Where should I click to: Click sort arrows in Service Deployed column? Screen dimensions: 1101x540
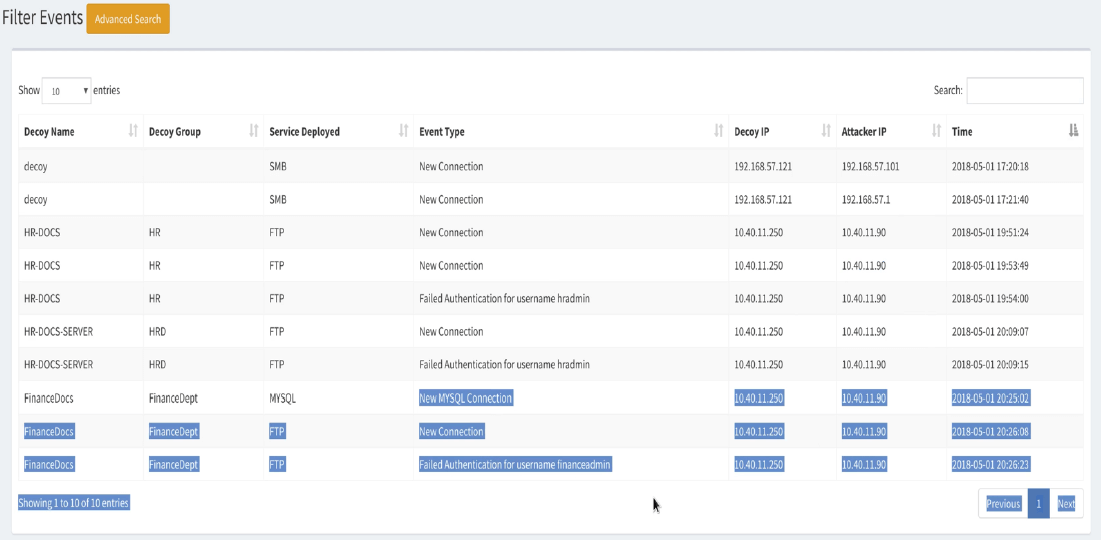point(404,131)
